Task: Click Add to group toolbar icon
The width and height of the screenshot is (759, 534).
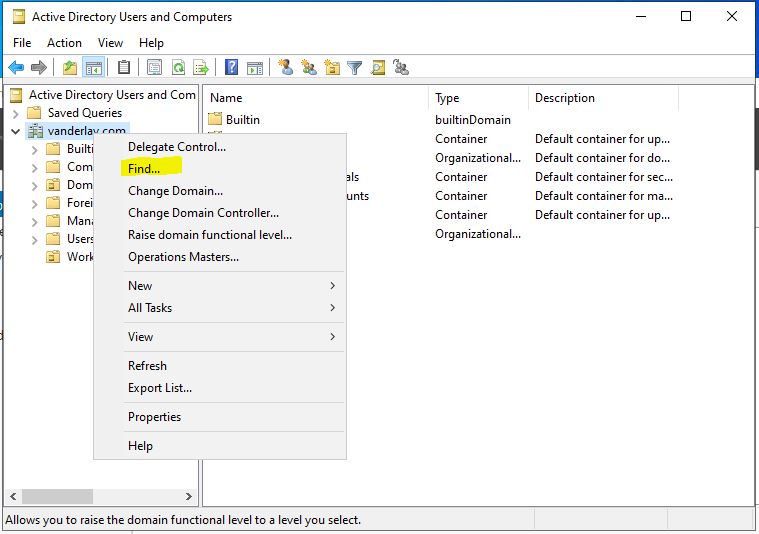Action: click(401, 67)
